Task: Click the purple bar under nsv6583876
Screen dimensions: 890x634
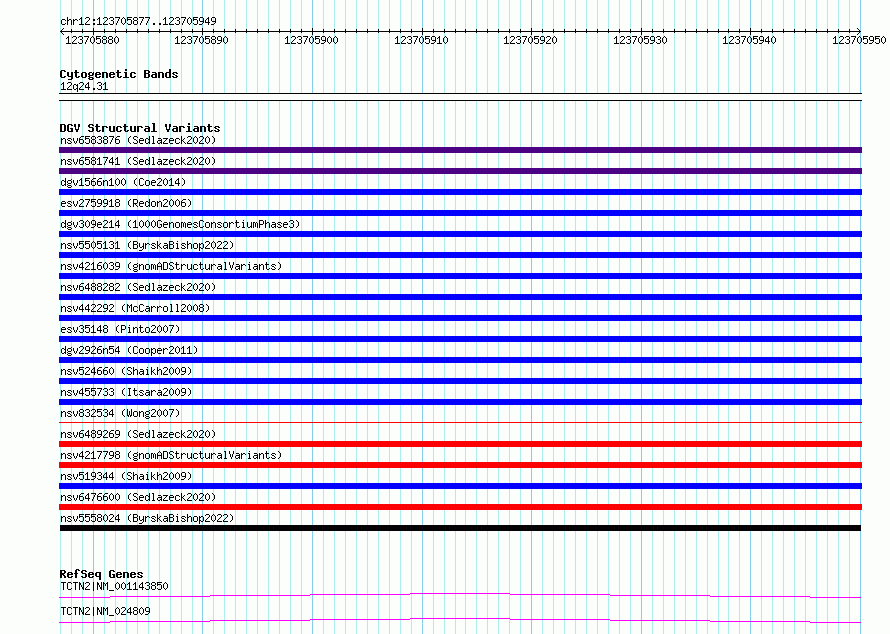Action: [460, 150]
